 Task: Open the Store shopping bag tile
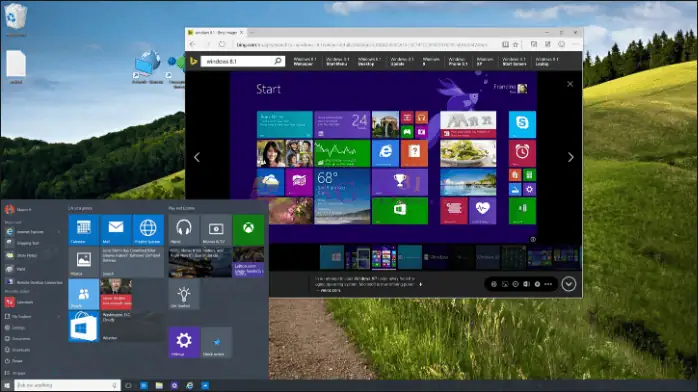coord(83,326)
